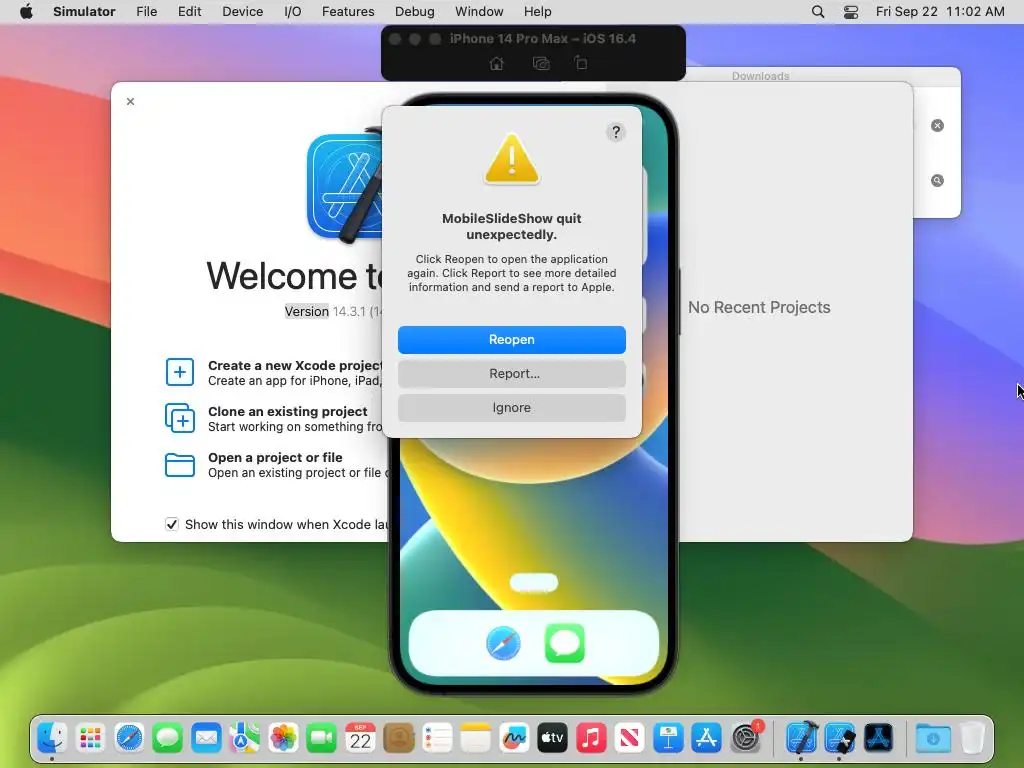This screenshot has height=768, width=1024.
Task: Open Calendar from the Dock
Action: point(360,738)
